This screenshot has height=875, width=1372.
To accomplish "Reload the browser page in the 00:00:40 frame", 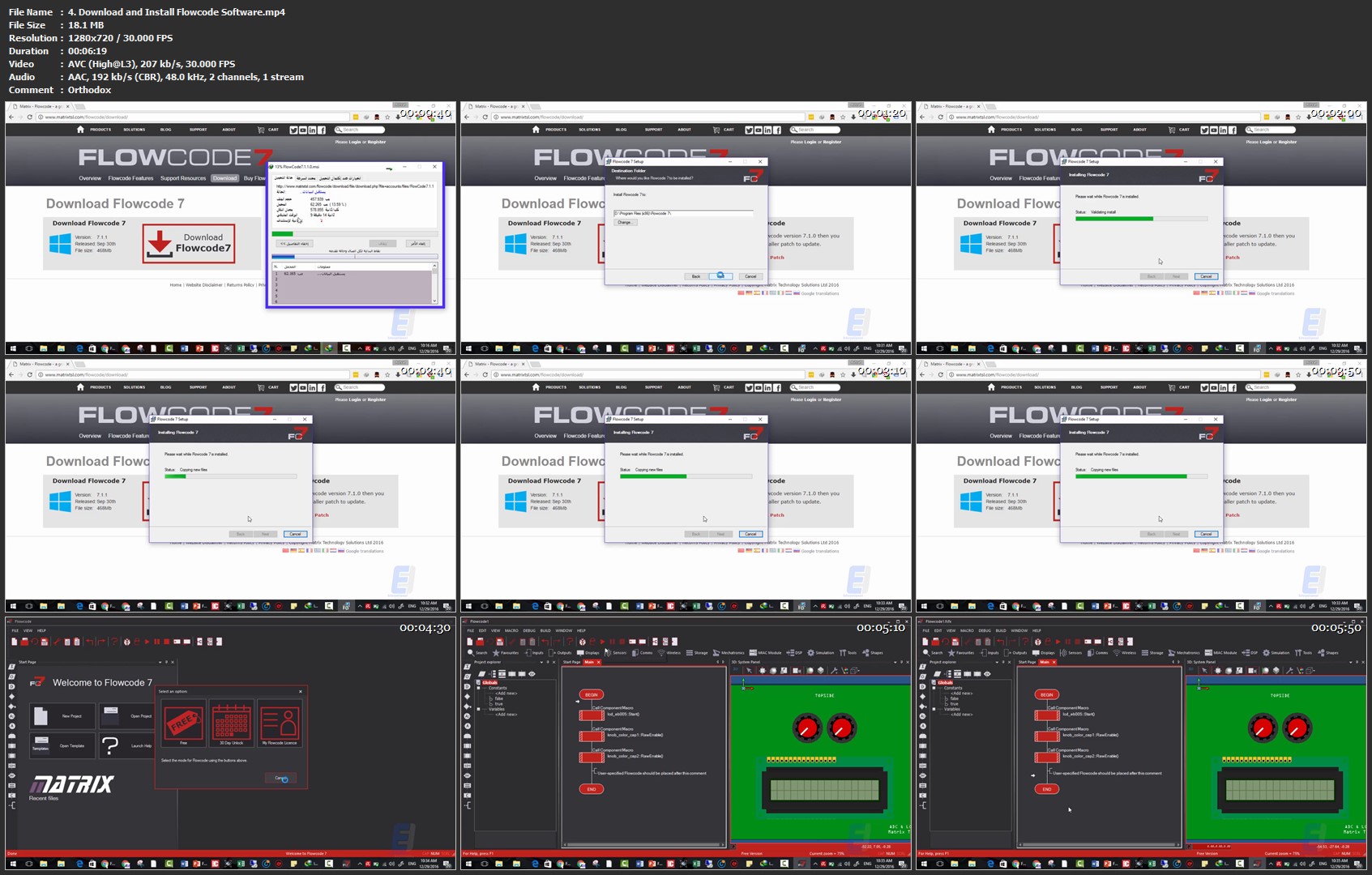I will [x=30, y=117].
